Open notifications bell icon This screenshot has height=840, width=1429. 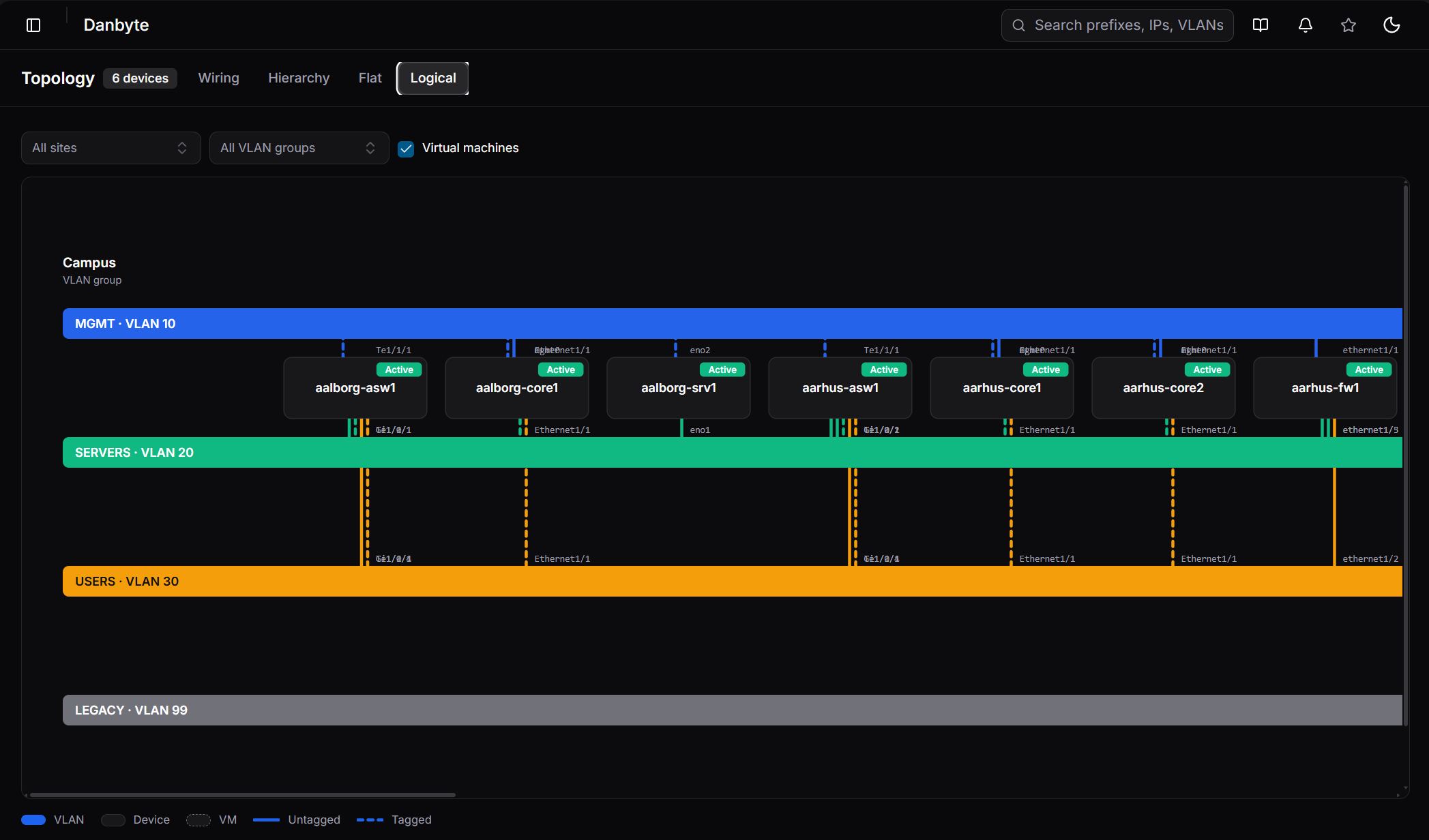pyautogui.click(x=1305, y=25)
